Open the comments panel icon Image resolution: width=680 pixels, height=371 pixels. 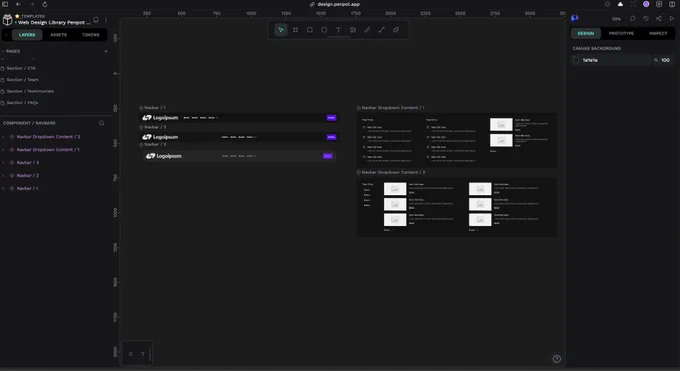tap(633, 18)
